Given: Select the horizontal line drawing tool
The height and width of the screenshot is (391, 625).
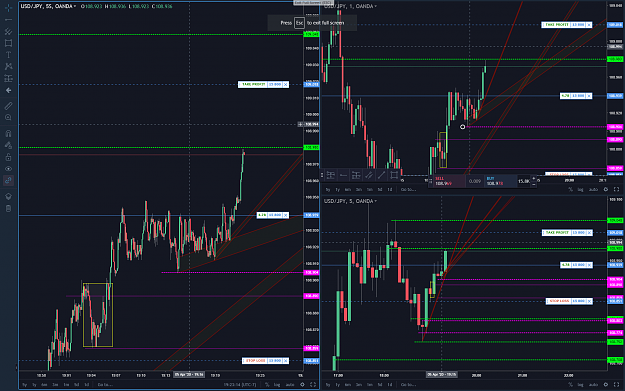Looking at the screenshot, I should [x=8, y=20].
